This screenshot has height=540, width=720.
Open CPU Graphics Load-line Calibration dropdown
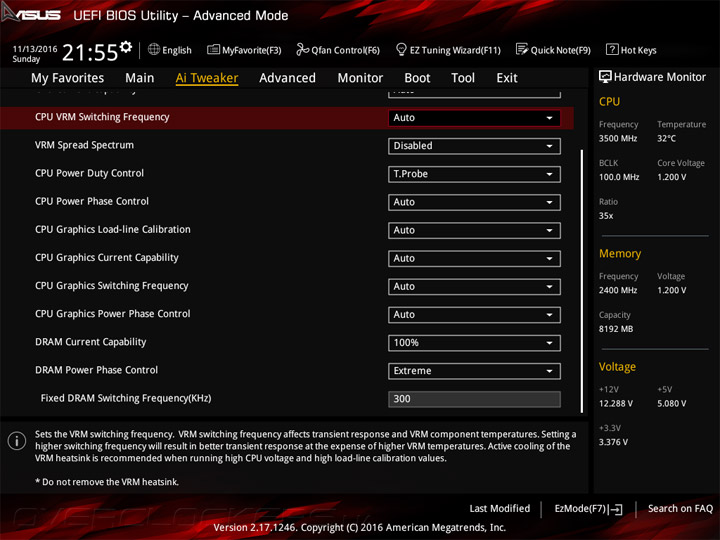pyautogui.click(x=474, y=231)
